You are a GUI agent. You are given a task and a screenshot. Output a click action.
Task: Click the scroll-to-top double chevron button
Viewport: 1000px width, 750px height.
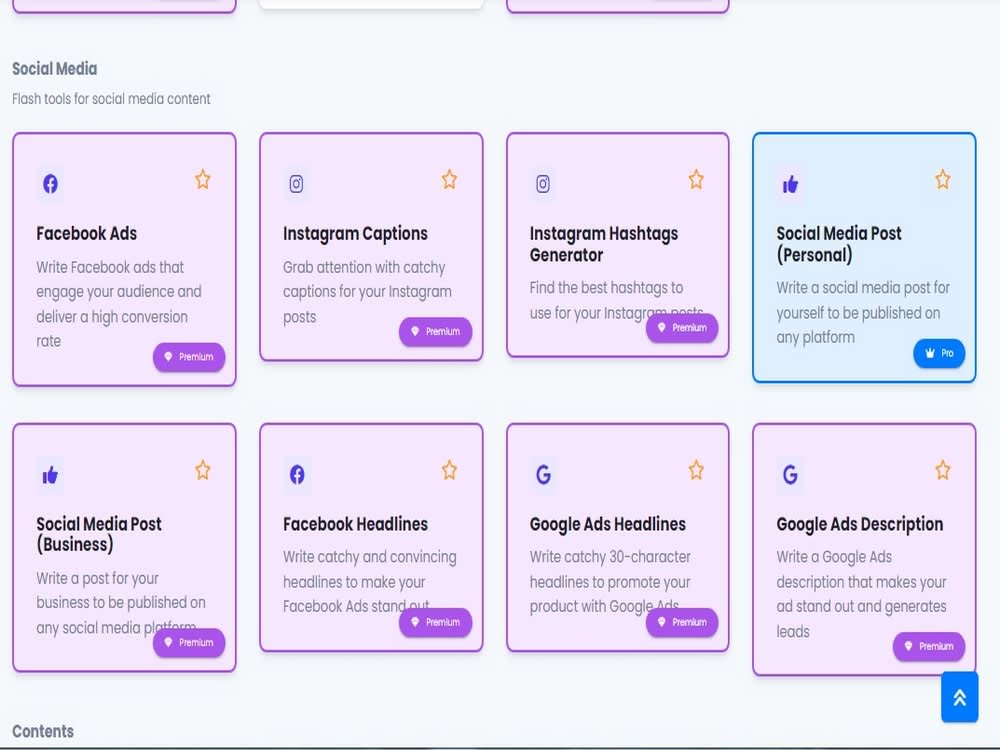[x=959, y=697]
